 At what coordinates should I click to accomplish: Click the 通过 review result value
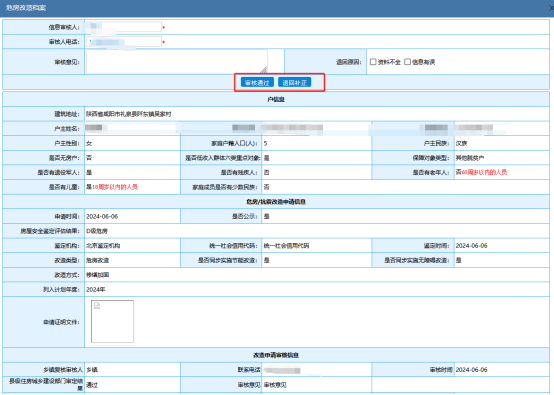tap(92, 385)
